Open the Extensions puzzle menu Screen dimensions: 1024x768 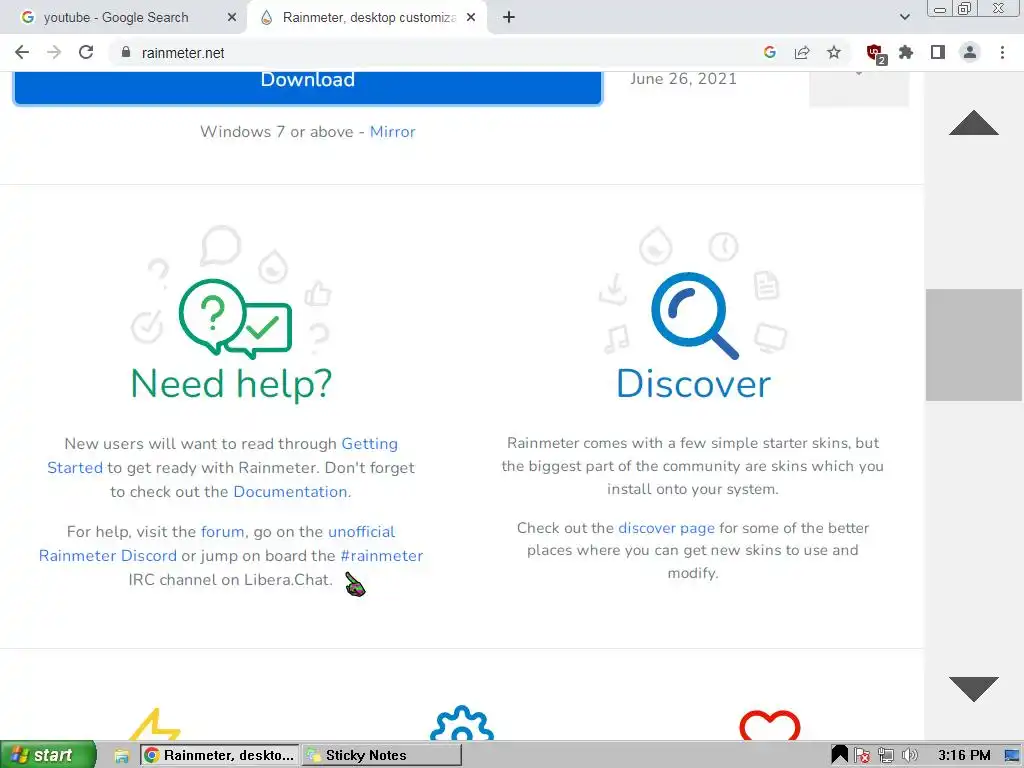[x=906, y=52]
